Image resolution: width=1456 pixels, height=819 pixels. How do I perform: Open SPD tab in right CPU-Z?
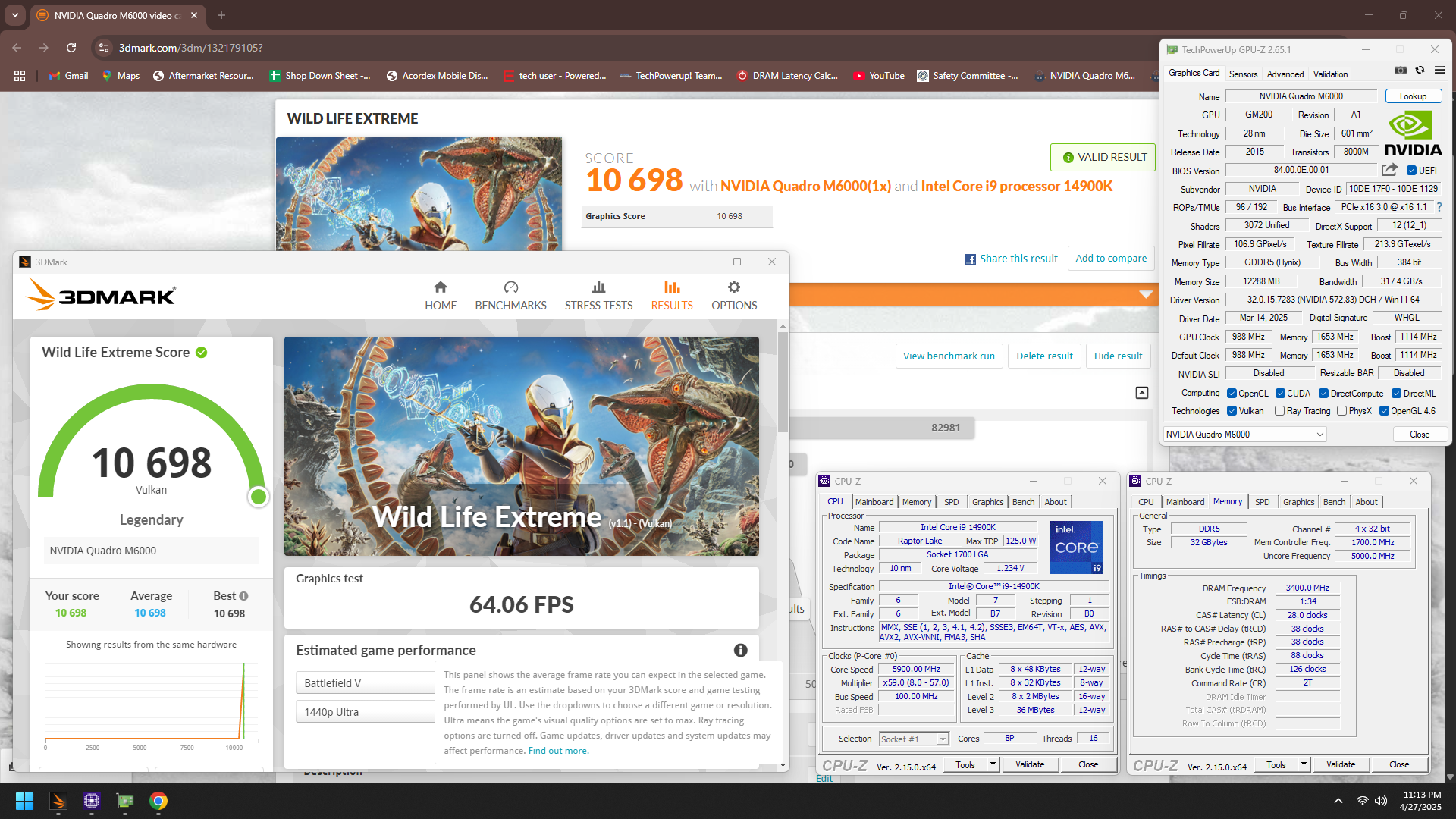tap(1262, 502)
